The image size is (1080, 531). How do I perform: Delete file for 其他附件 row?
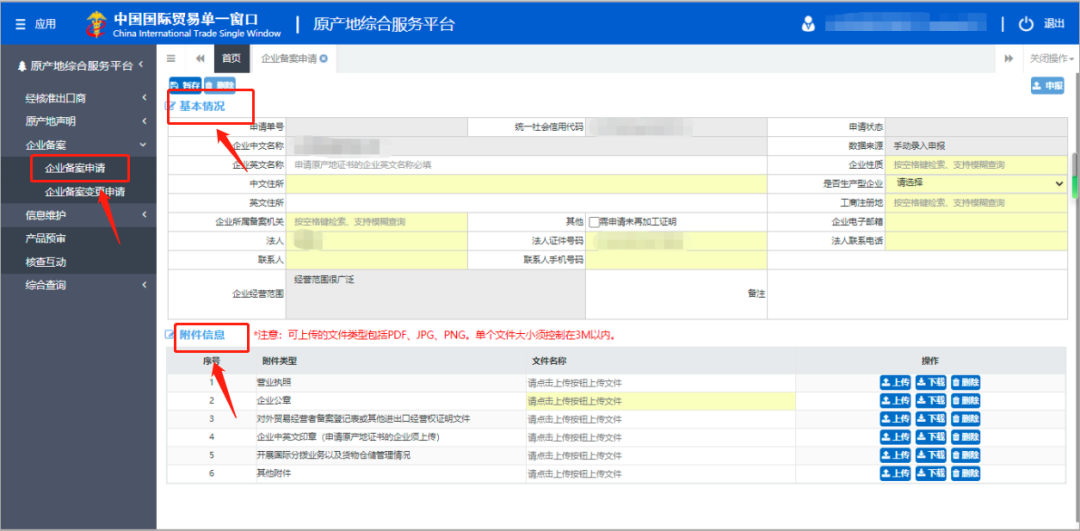pyautogui.click(x=966, y=473)
